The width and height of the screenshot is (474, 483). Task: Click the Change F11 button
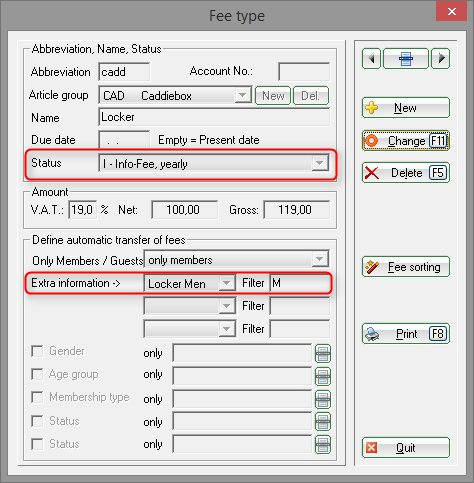(406, 141)
